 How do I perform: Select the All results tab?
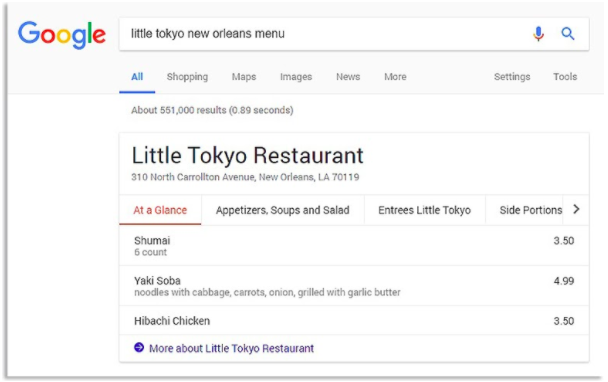coord(137,77)
